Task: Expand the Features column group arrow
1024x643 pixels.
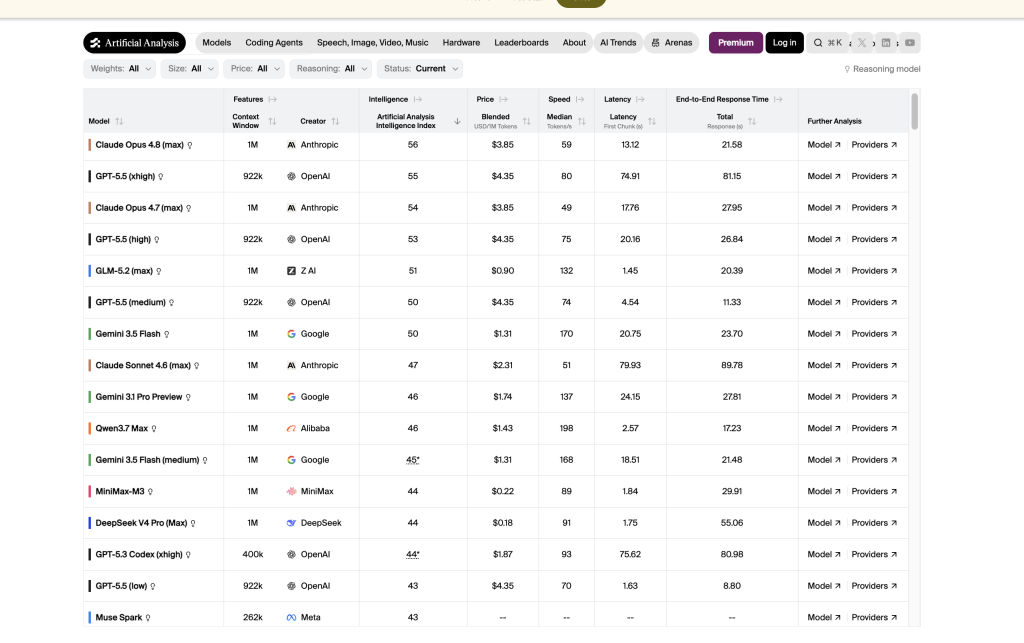Action: point(272,100)
